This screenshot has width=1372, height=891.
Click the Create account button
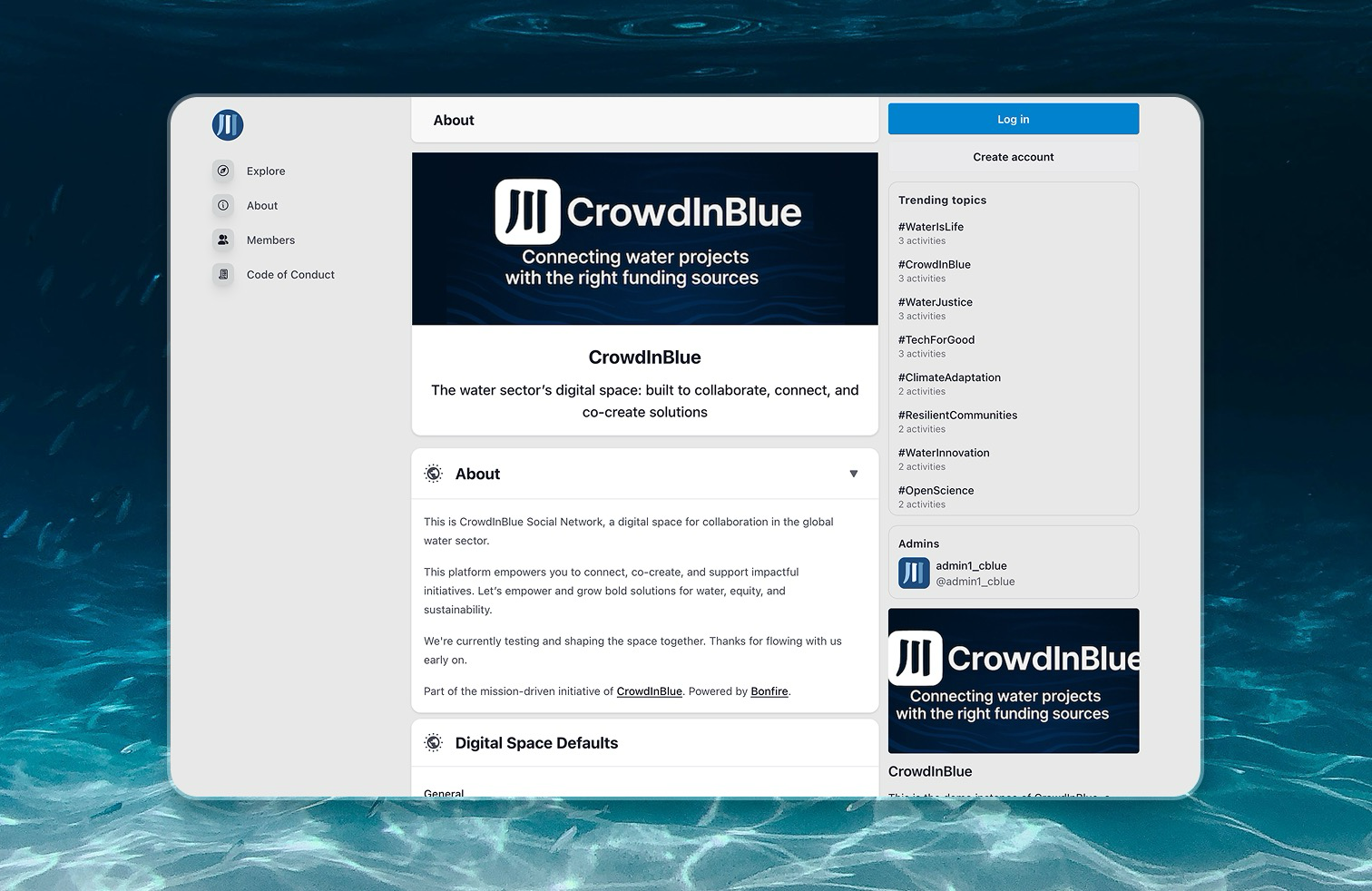(1013, 157)
